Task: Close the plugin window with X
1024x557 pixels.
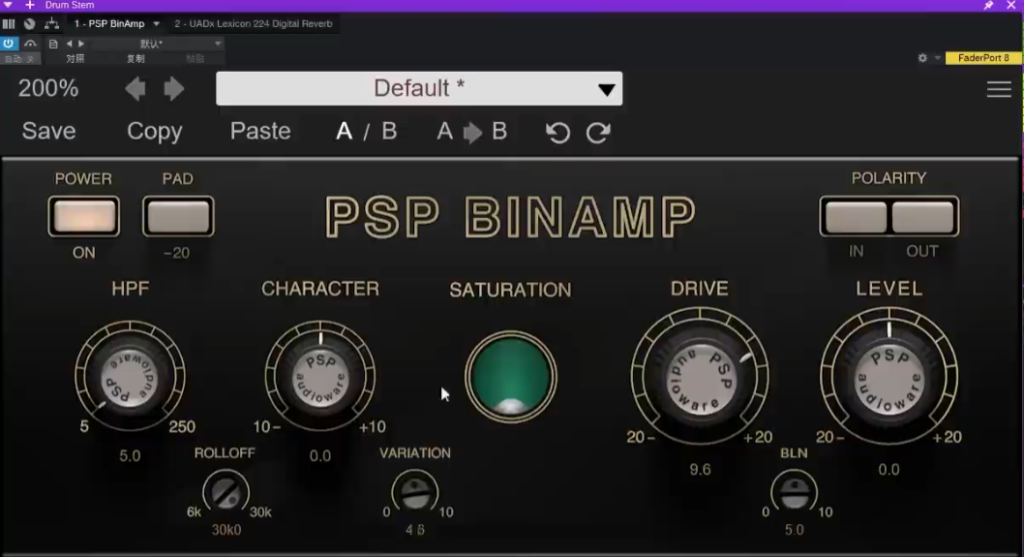Action: [x=1011, y=5]
